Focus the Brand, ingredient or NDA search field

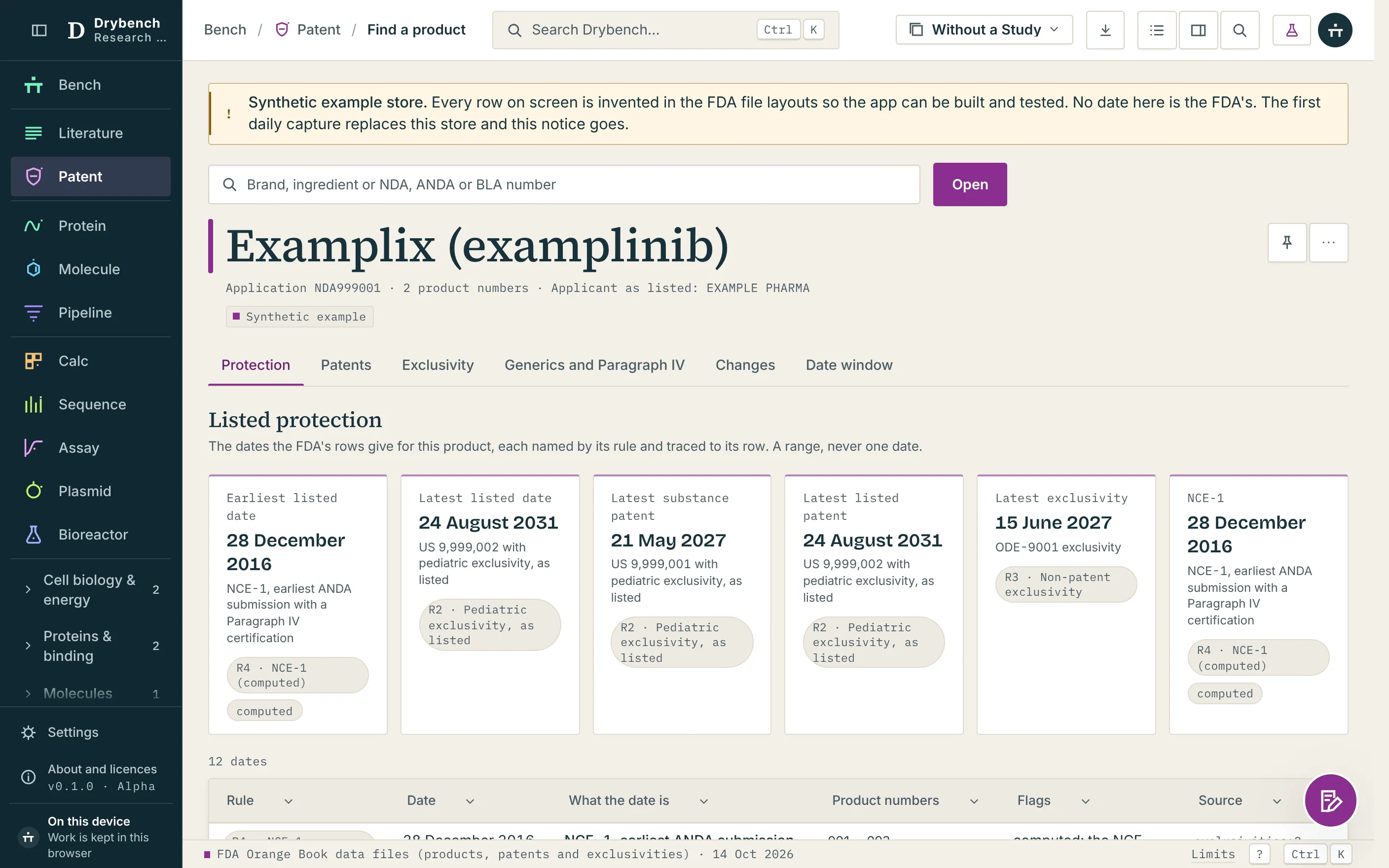click(564, 184)
